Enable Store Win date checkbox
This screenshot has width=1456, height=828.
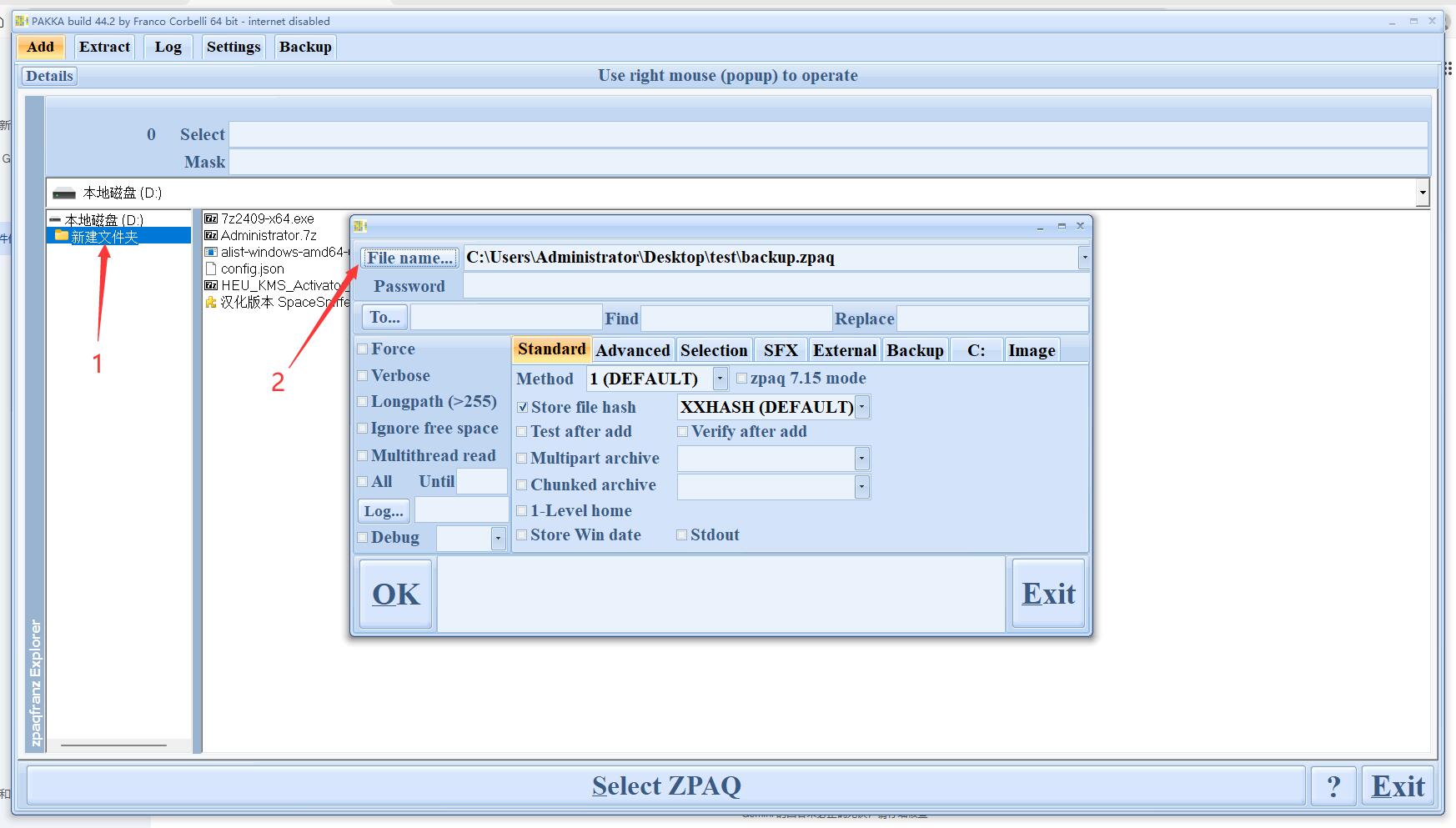tap(522, 534)
